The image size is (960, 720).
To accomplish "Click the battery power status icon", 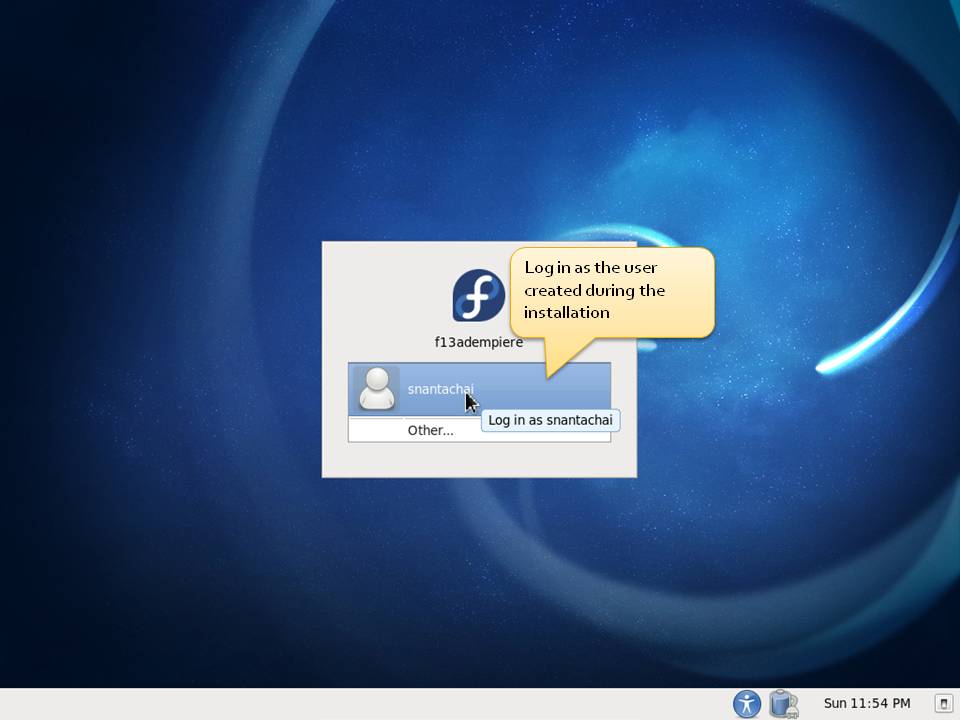I will [783, 703].
